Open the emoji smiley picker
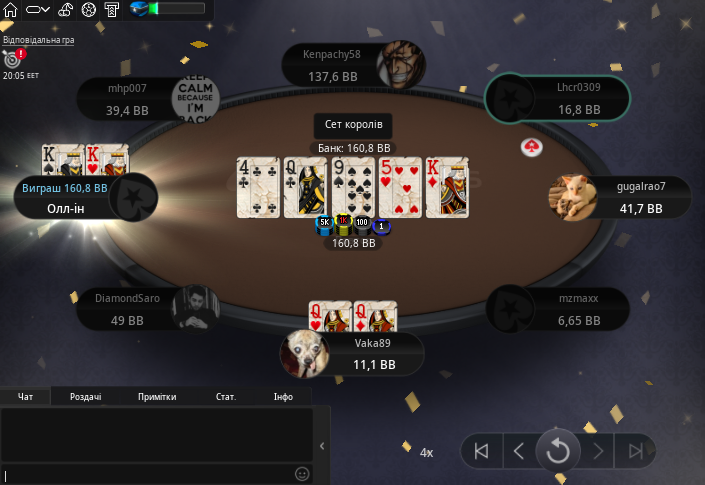 (302, 474)
